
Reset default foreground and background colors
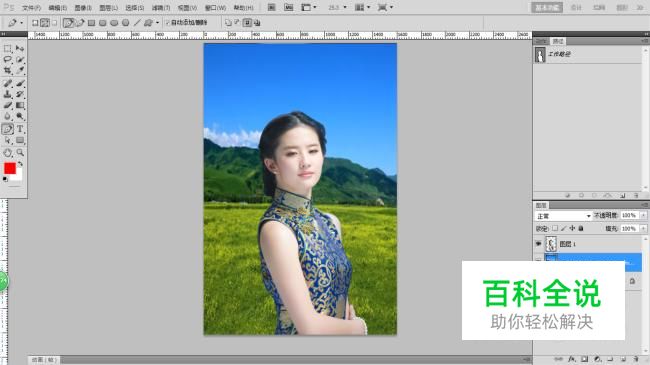(5, 179)
